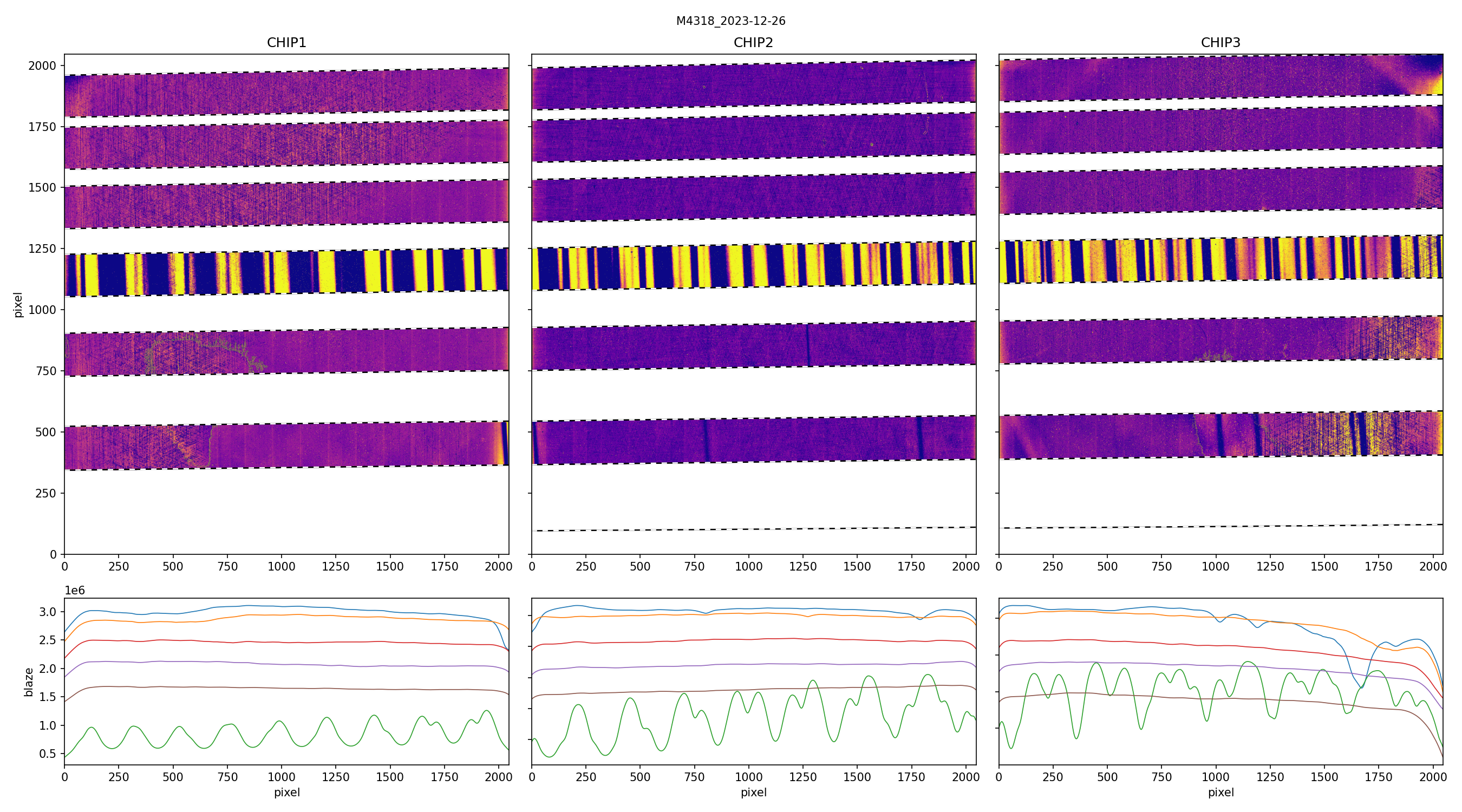Click the 'blaze' y-axis label
The width and height of the screenshot is (1462, 812).
(28, 682)
